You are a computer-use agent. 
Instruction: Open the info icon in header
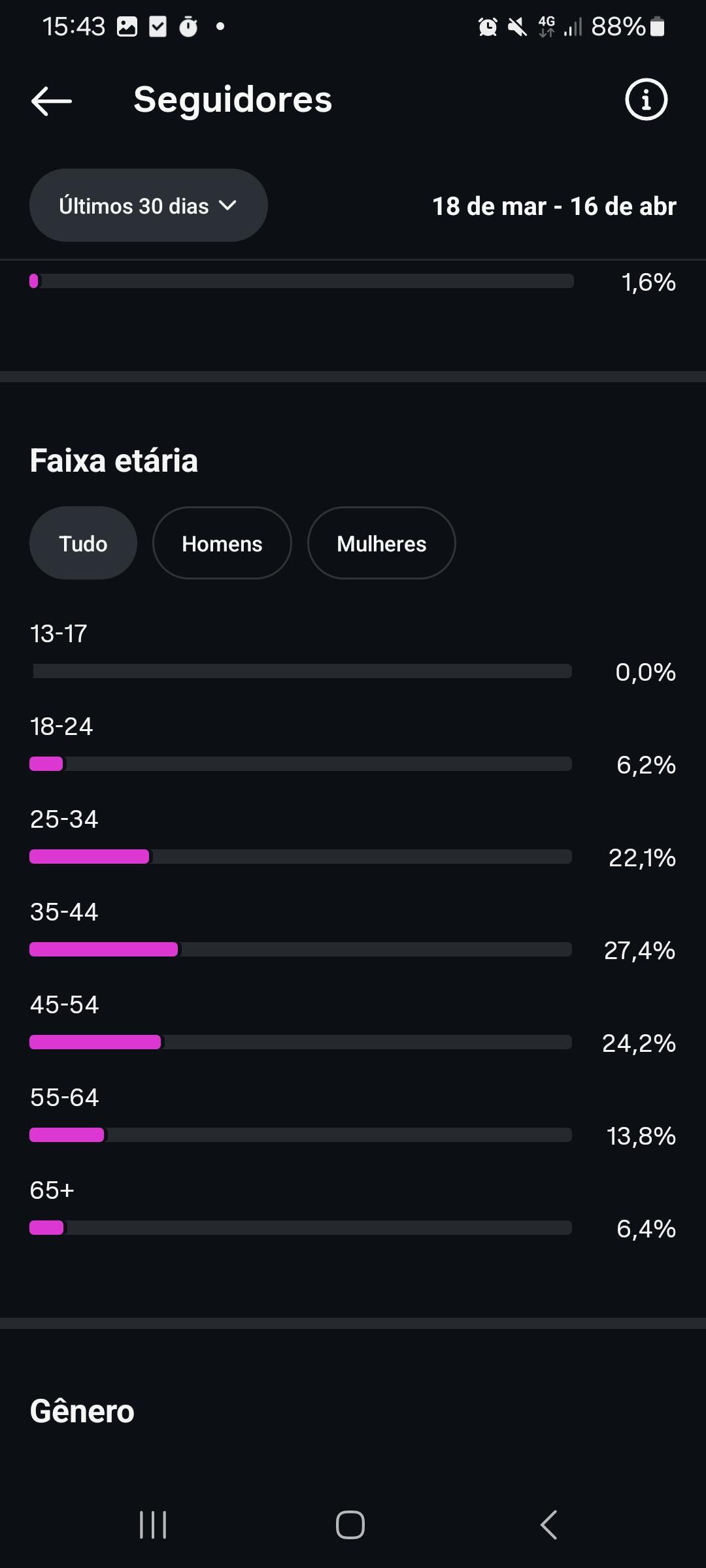646,100
